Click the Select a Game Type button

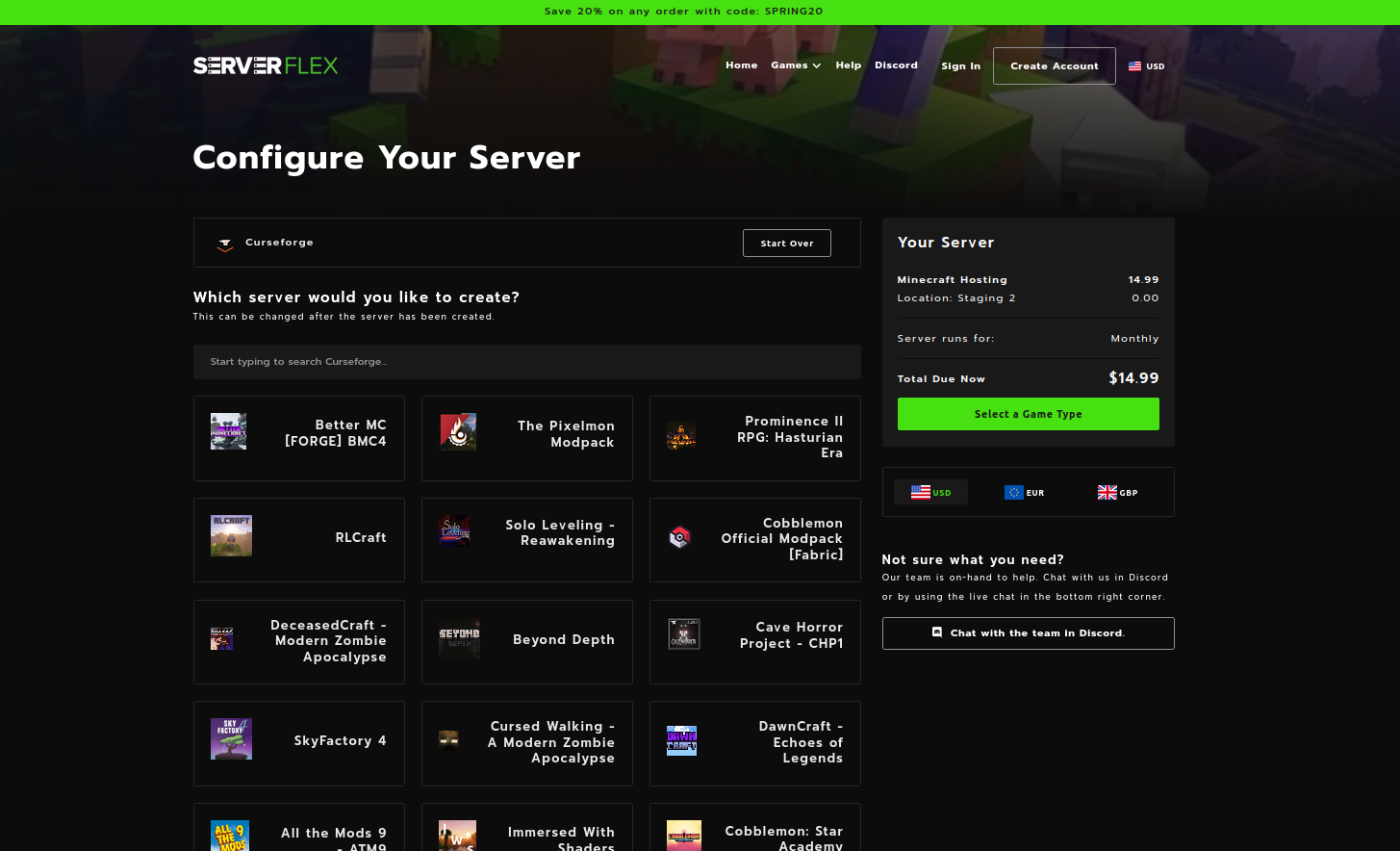click(1029, 414)
